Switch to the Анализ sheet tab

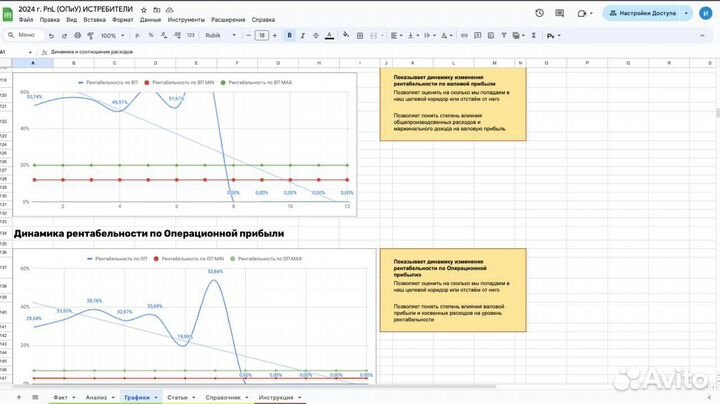[96, 397]
